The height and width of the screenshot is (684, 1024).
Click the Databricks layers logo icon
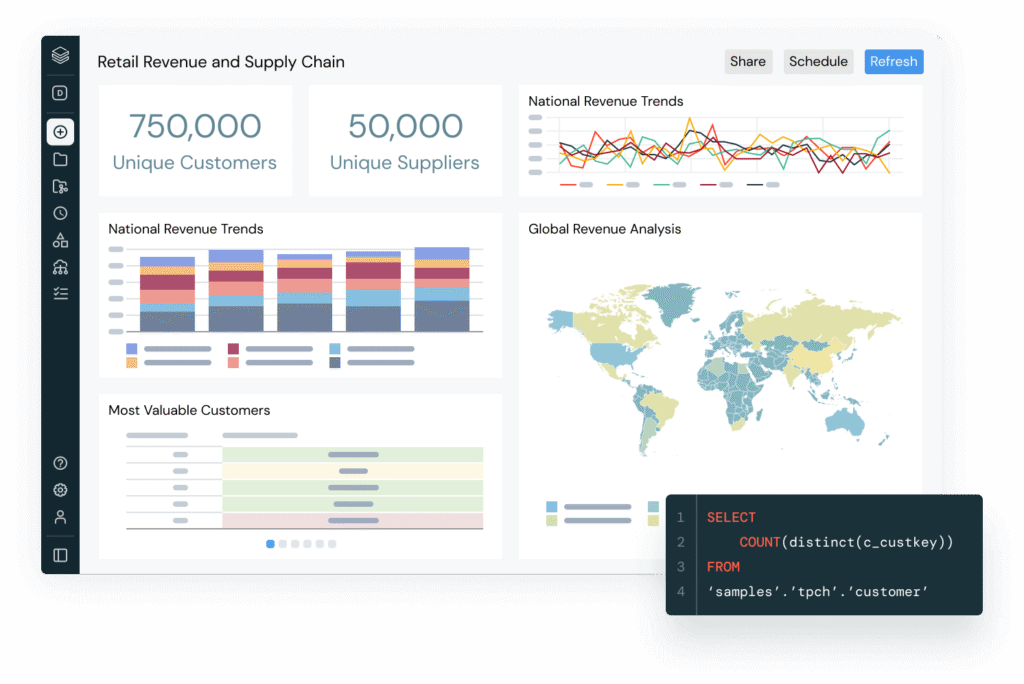tap(60, 56)
